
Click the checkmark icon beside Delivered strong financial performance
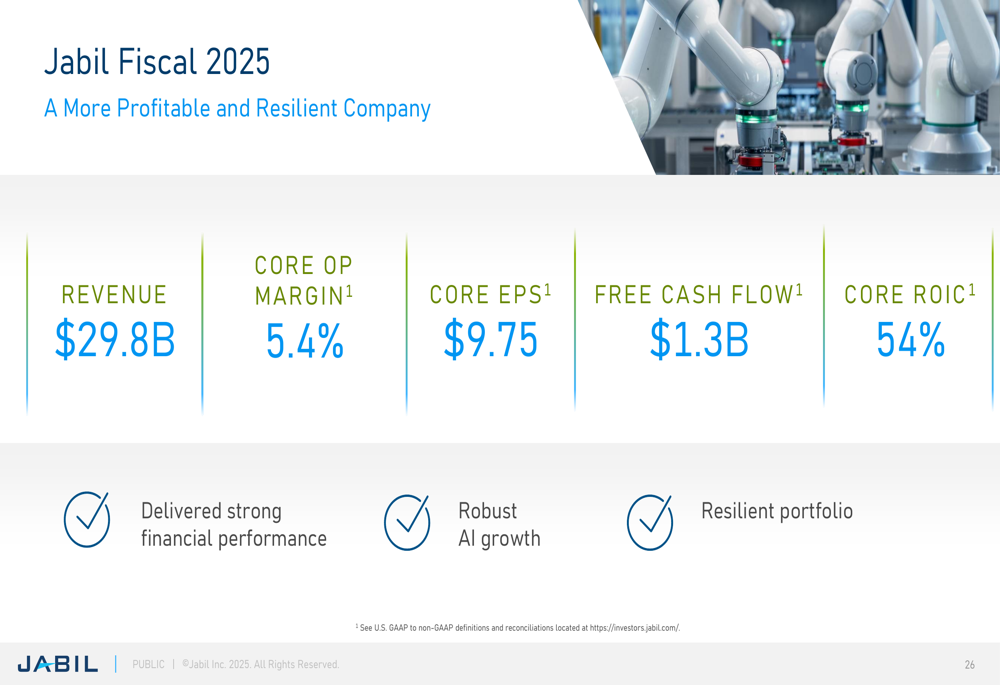point(87,519)
